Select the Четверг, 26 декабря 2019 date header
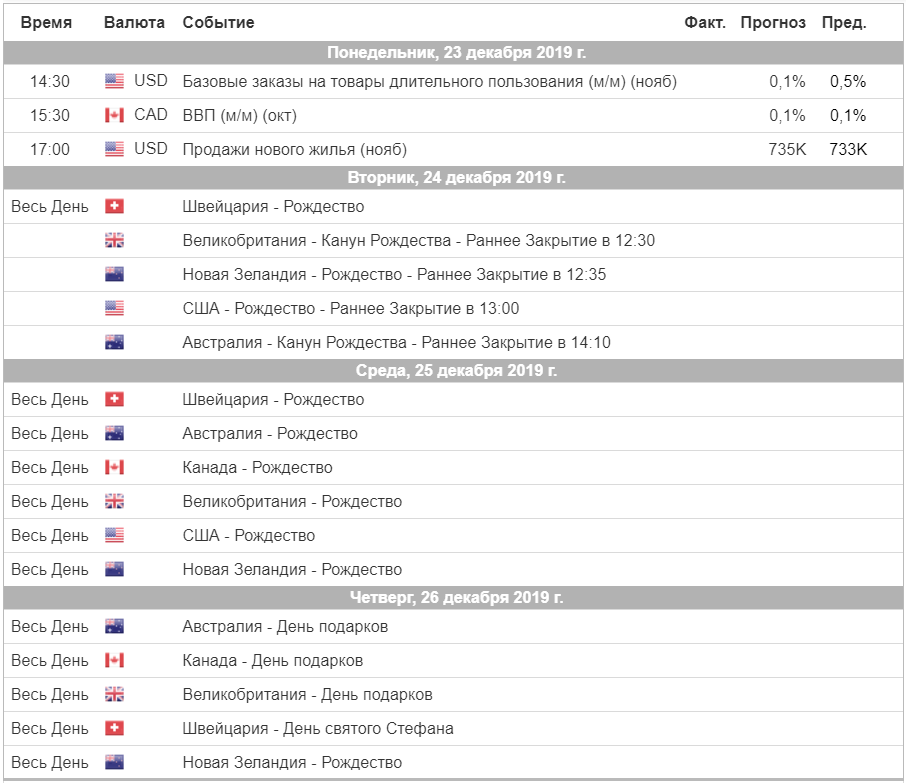Viewport: 906px width, 783px height. 454,598
